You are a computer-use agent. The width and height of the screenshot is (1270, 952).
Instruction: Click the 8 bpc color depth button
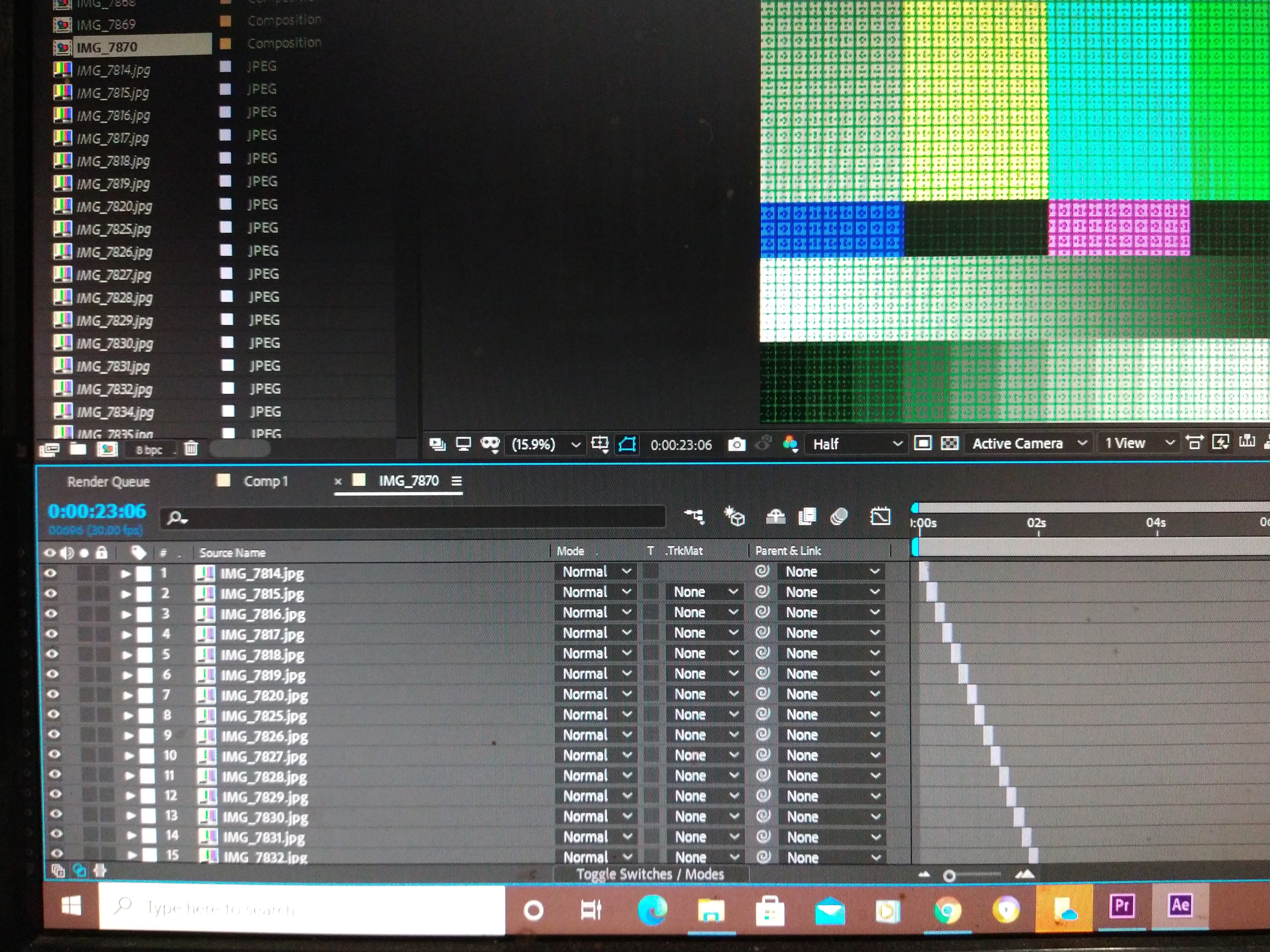[x=149, y=451]
